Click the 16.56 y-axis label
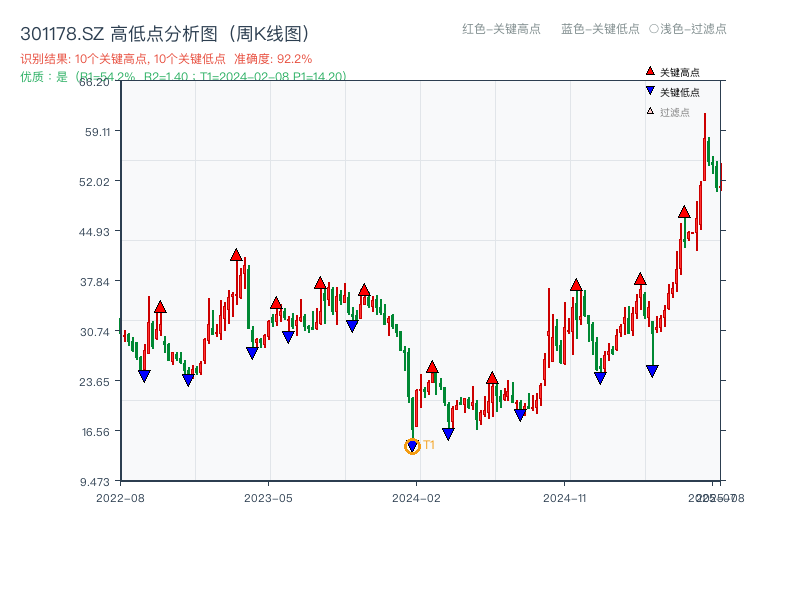 pos(96,432)
